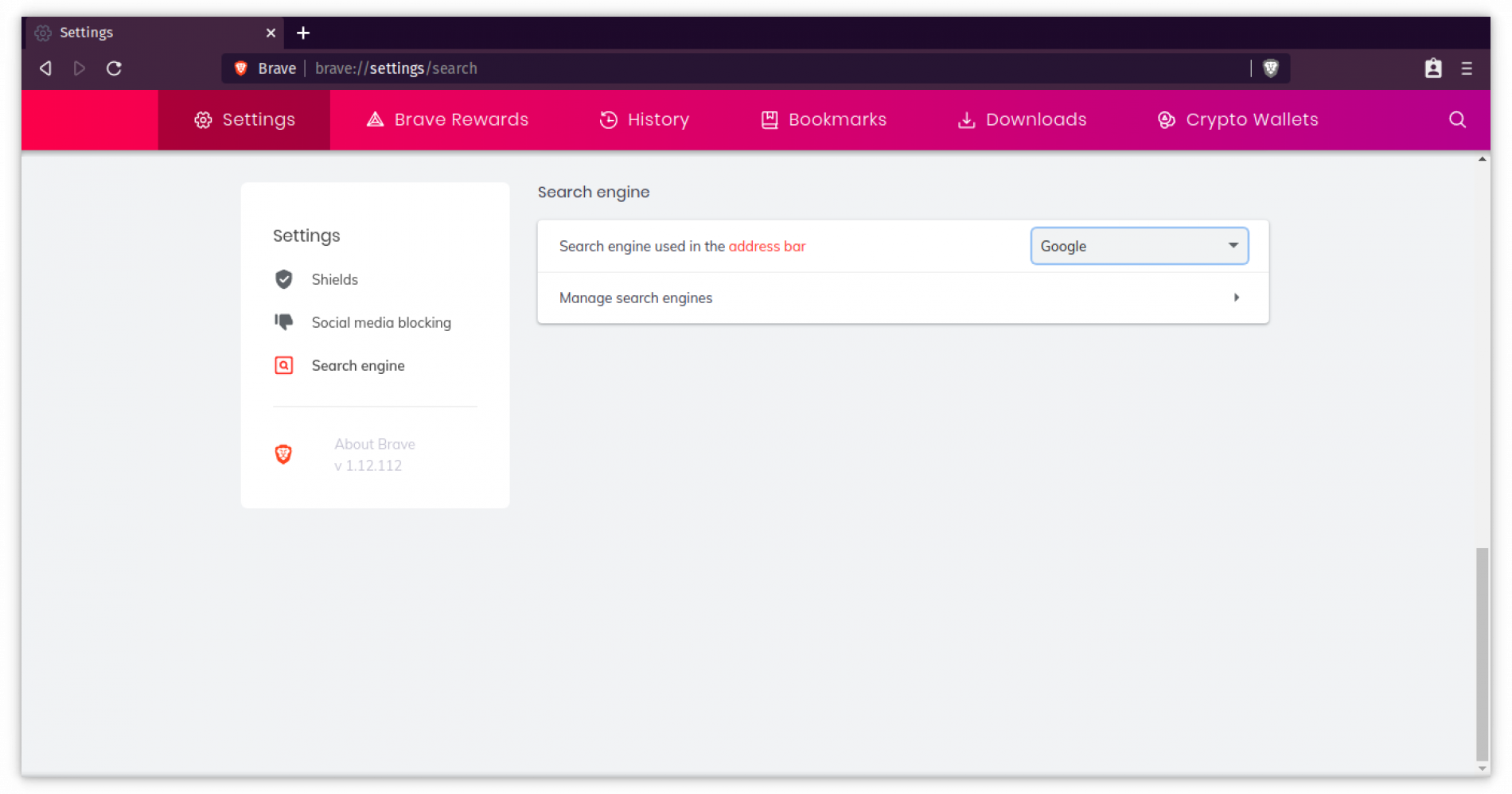Open Manage search engines row
This screenshot has width=1512, height=794.
[x=903, y=298]
